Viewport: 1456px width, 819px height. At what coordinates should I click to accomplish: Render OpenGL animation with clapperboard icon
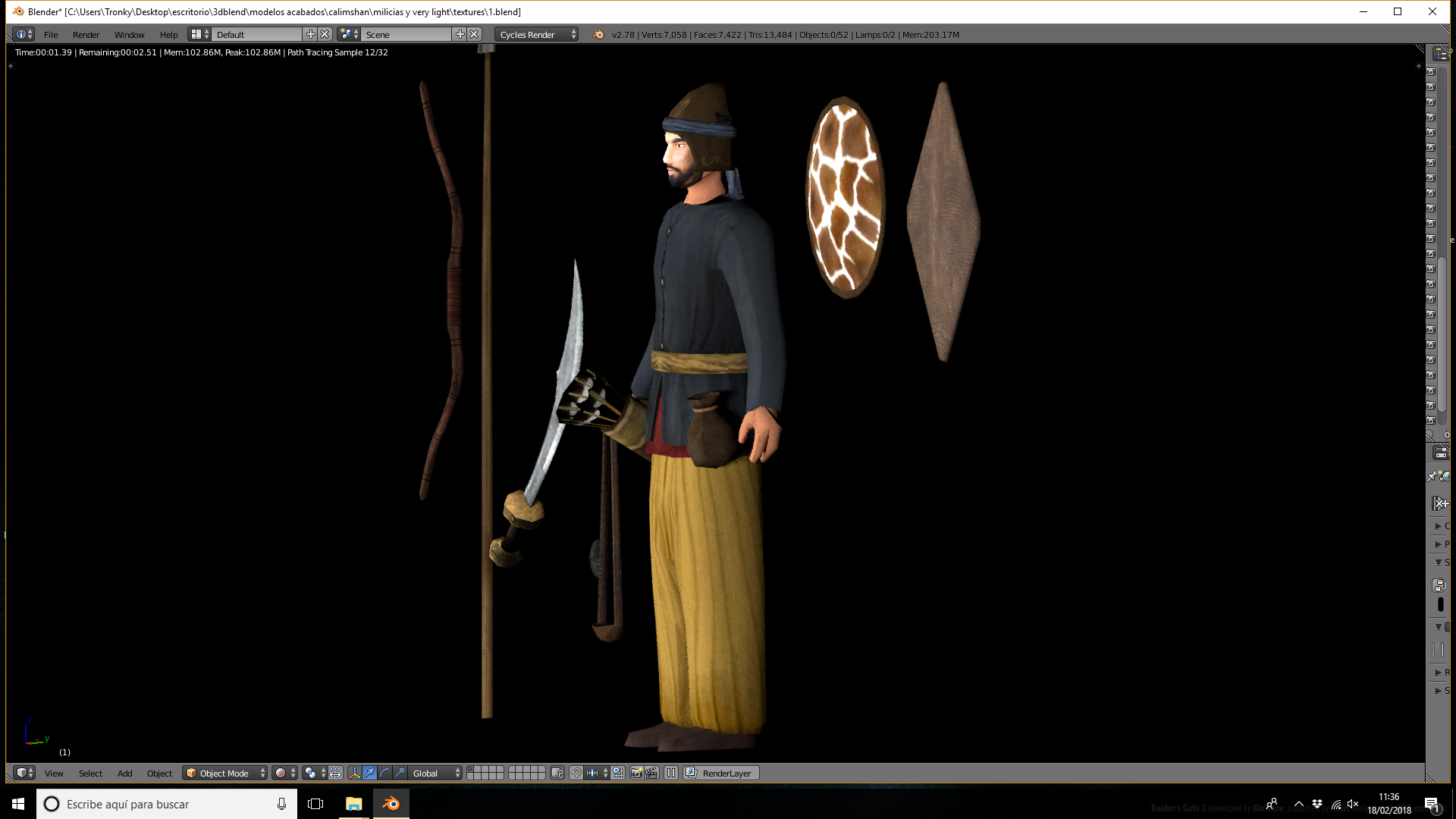click(651, 773)
